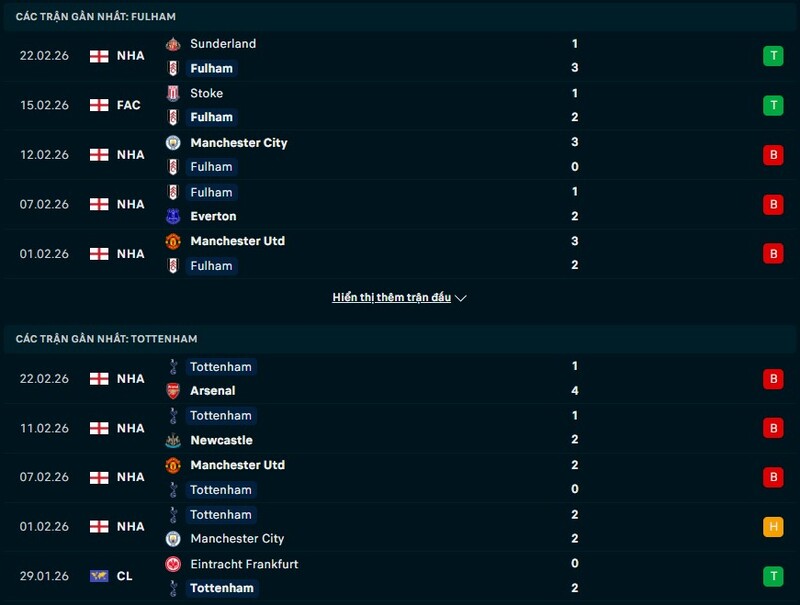Open the 'Hiển thị thêm trận đấu' link

tap(392, 298)
